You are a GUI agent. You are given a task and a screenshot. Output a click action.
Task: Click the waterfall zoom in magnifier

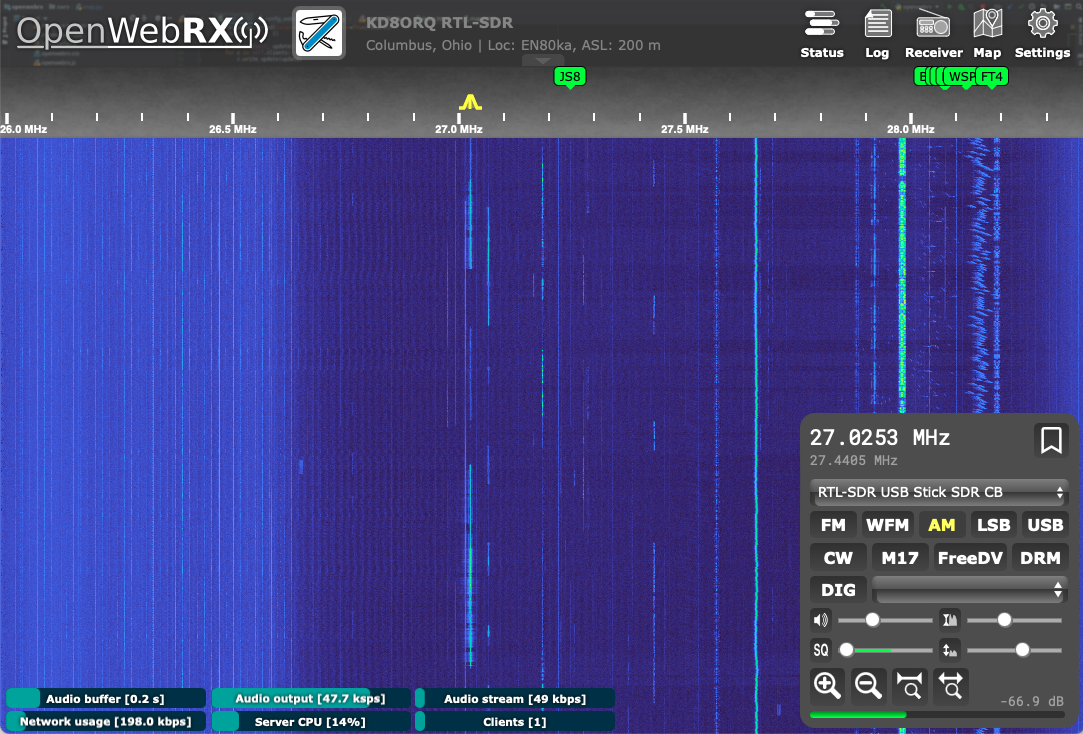[826, 685]
